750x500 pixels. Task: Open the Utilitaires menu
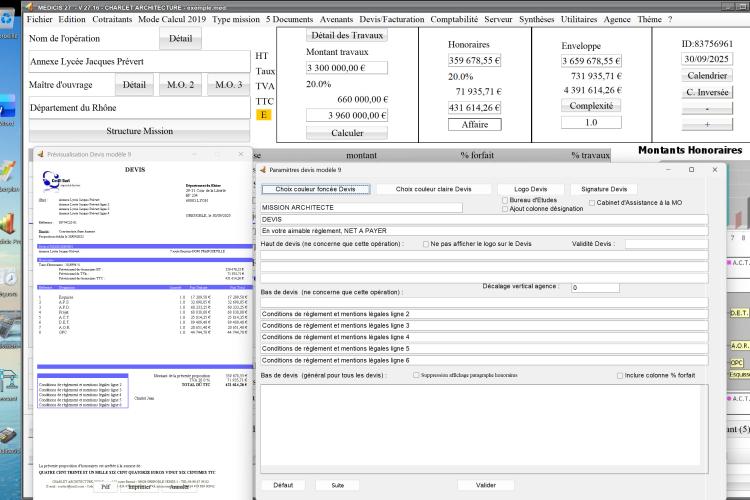click(579, 19)
